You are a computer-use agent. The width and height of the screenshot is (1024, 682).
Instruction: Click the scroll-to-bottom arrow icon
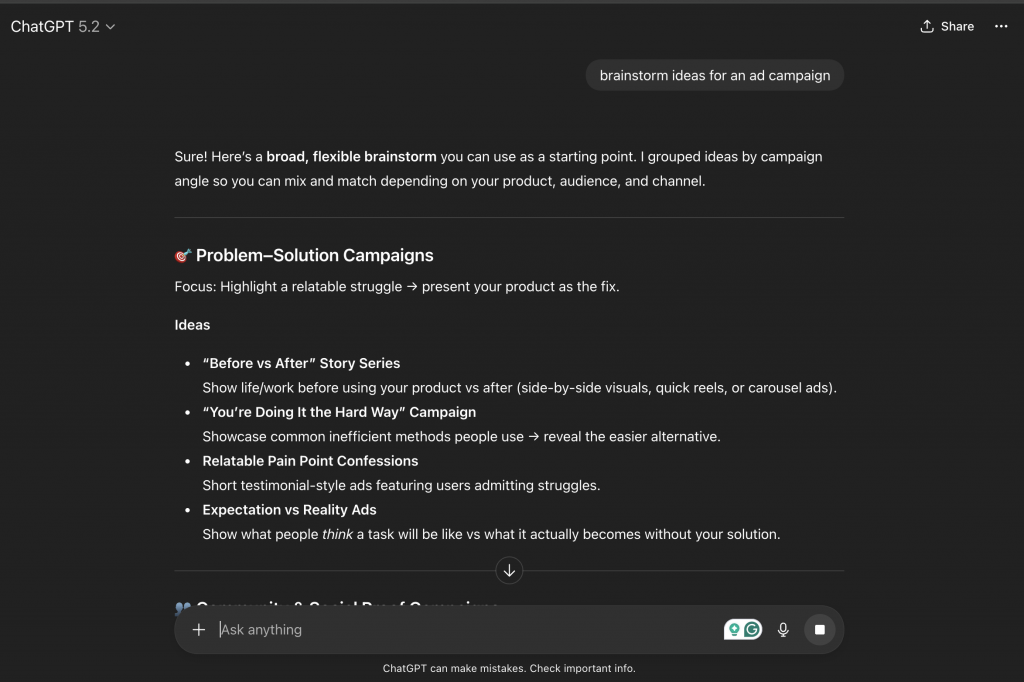(x=509, y=570)
